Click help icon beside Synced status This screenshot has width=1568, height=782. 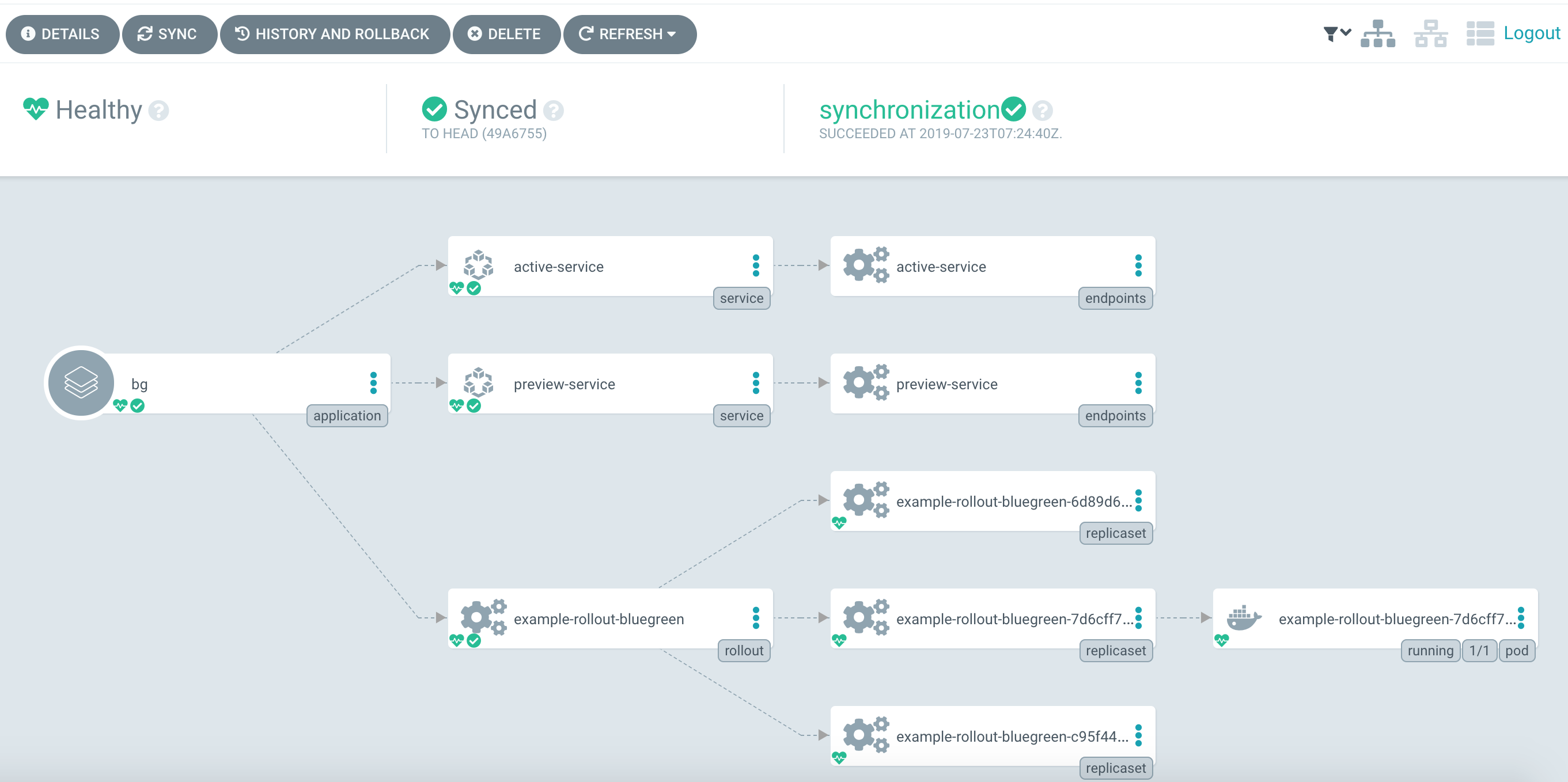(554, 111)
